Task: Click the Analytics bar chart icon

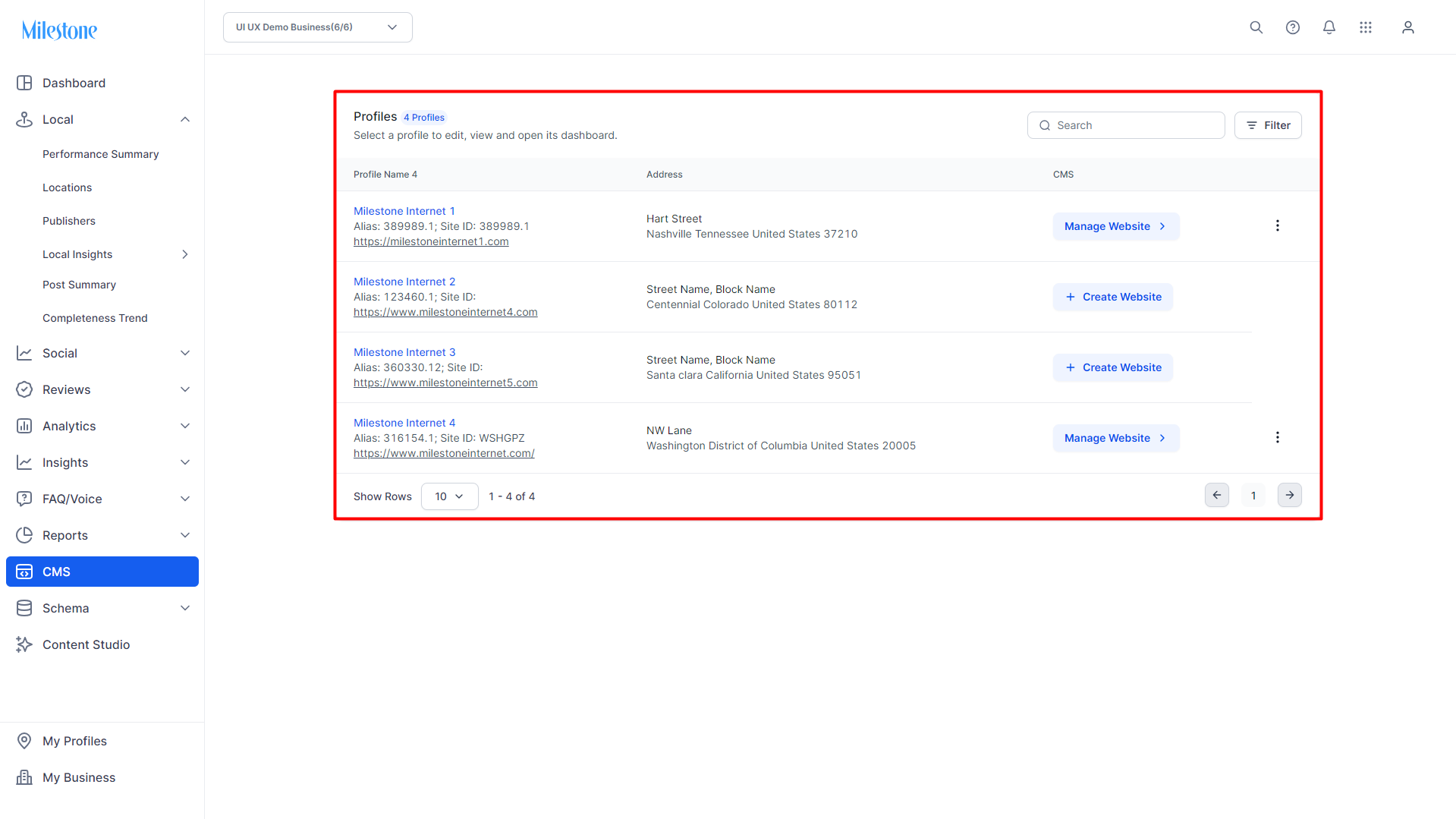Action: tap(24, 426)
